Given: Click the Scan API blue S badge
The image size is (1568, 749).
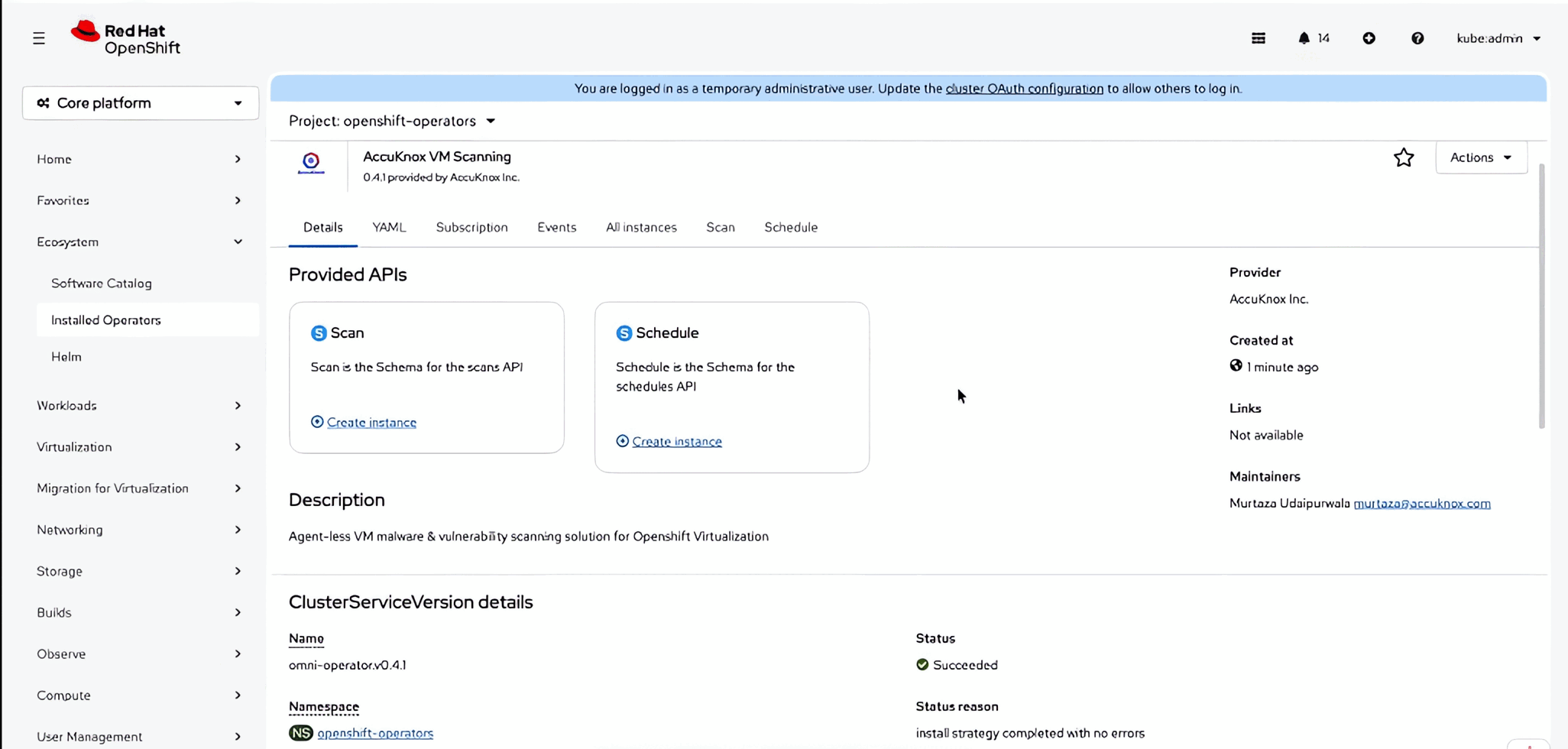Looking at the screenshot, I should pyautogui.click(x=319, y=333).
